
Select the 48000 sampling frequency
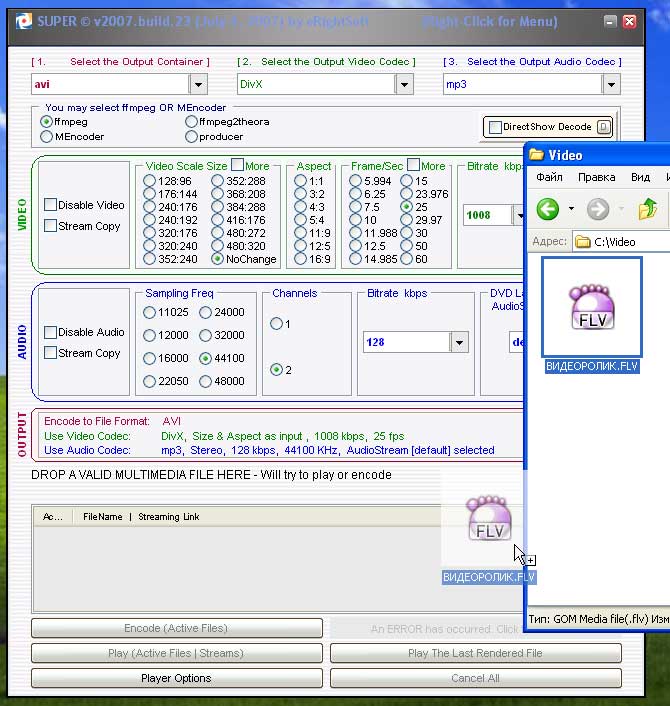point(205,381)
